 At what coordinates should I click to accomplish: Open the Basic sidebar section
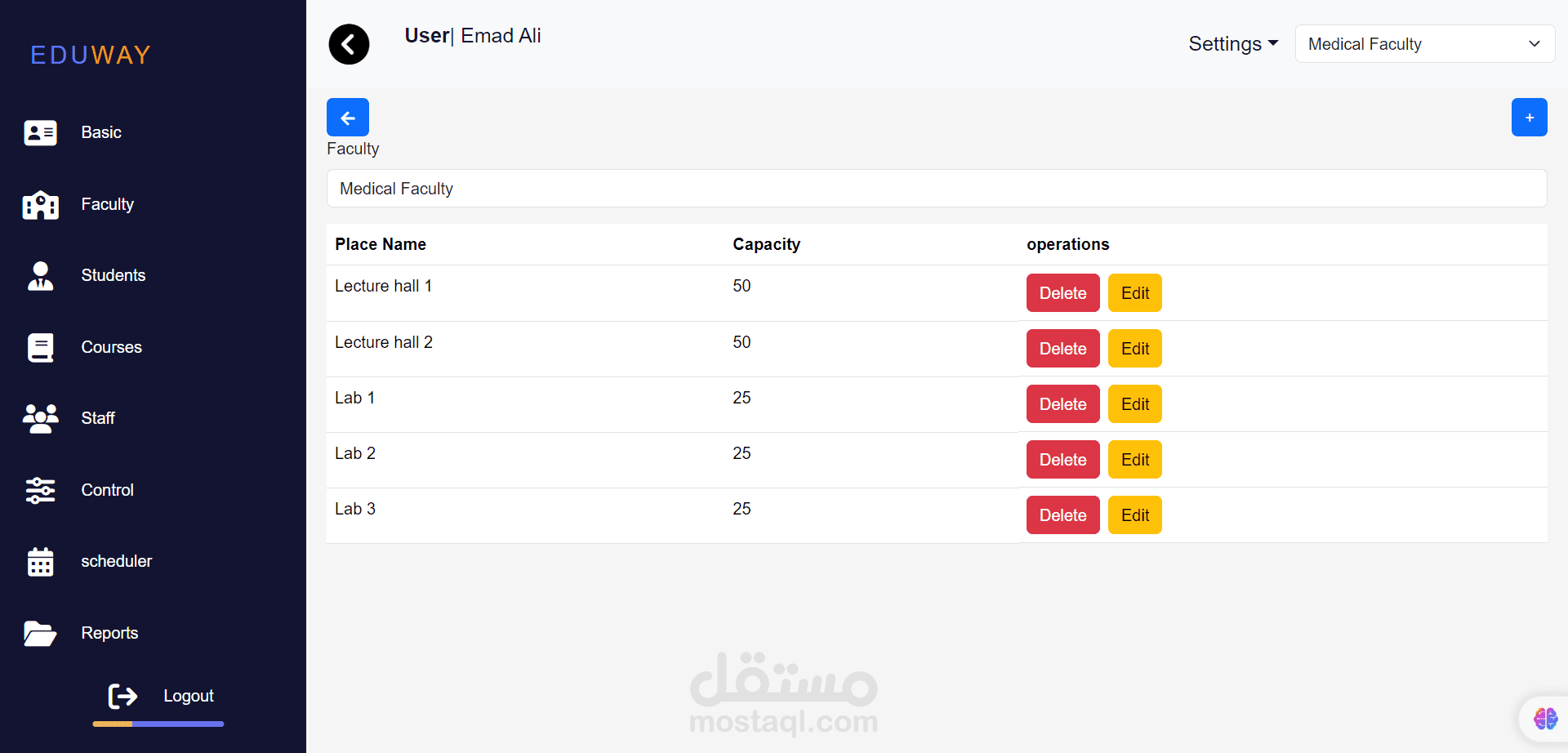[x=101, y=132]
